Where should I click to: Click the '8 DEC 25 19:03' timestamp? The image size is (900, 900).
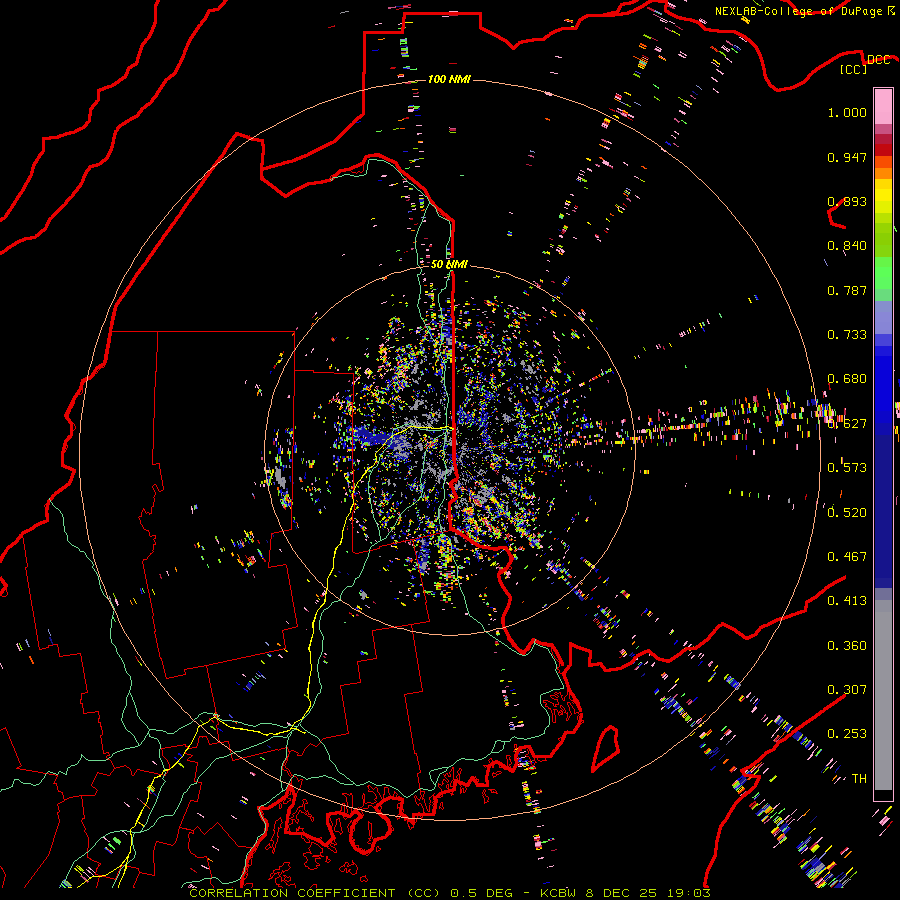[x=648, y=893]
